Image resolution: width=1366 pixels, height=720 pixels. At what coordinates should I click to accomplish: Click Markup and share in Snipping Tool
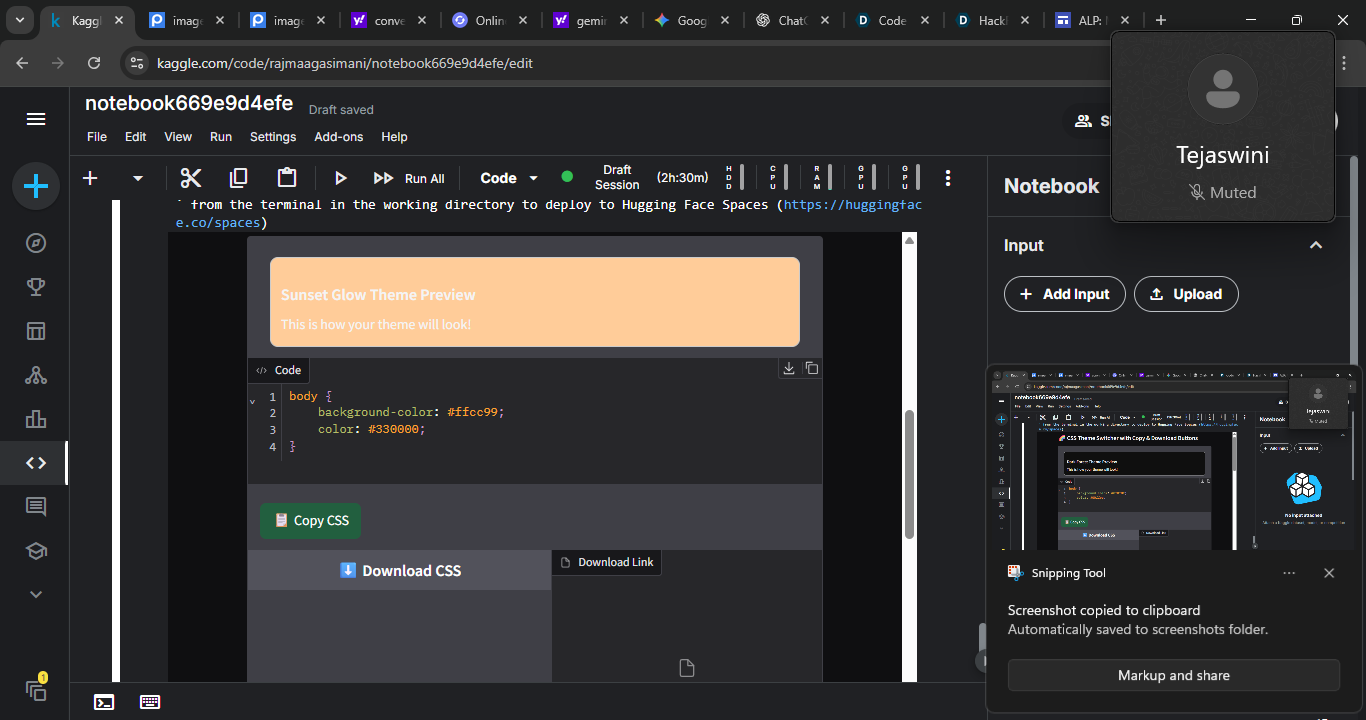tap(1173, 675)
